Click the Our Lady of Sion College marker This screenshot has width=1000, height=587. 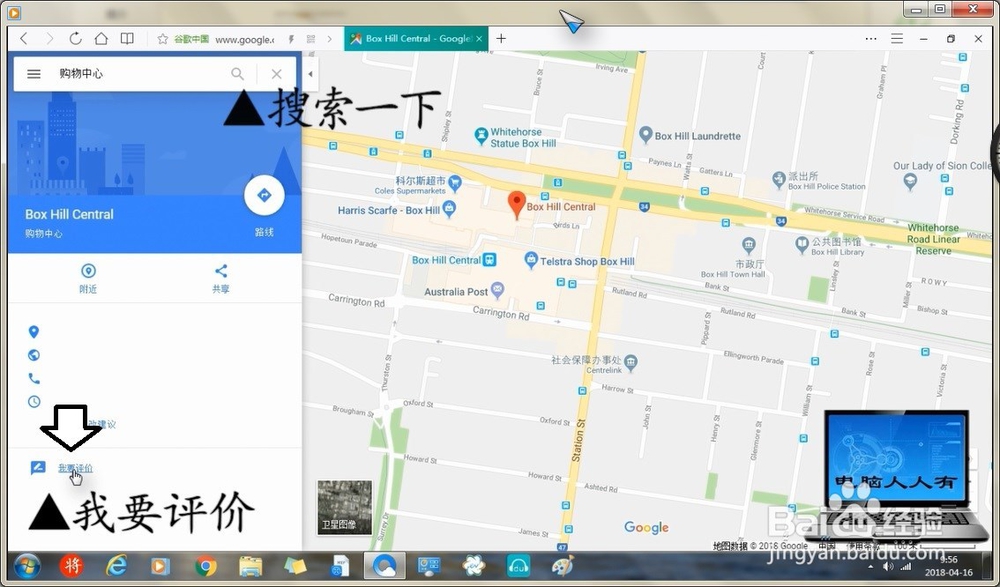click(910, 181)
